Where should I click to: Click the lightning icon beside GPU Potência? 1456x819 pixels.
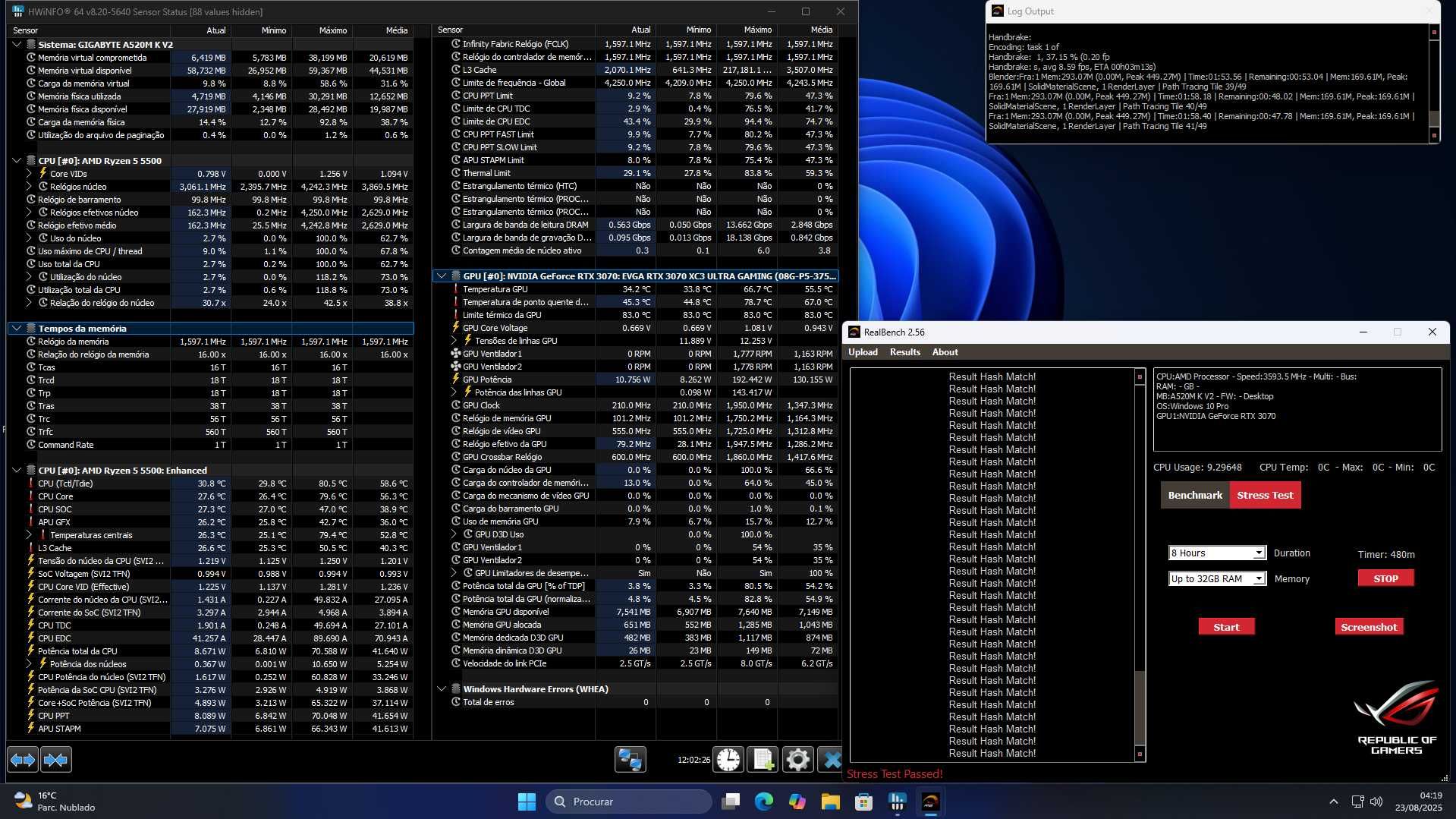pyautogui.click(x=456, y=380)
